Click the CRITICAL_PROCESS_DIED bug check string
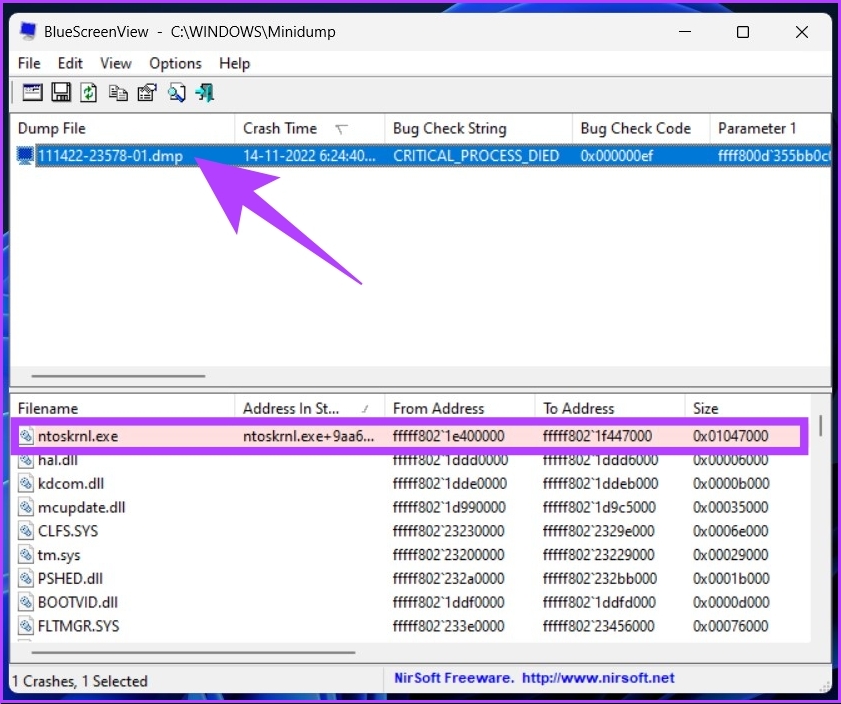This screenshot has width=841, height=704. click(x=476, y=156)
